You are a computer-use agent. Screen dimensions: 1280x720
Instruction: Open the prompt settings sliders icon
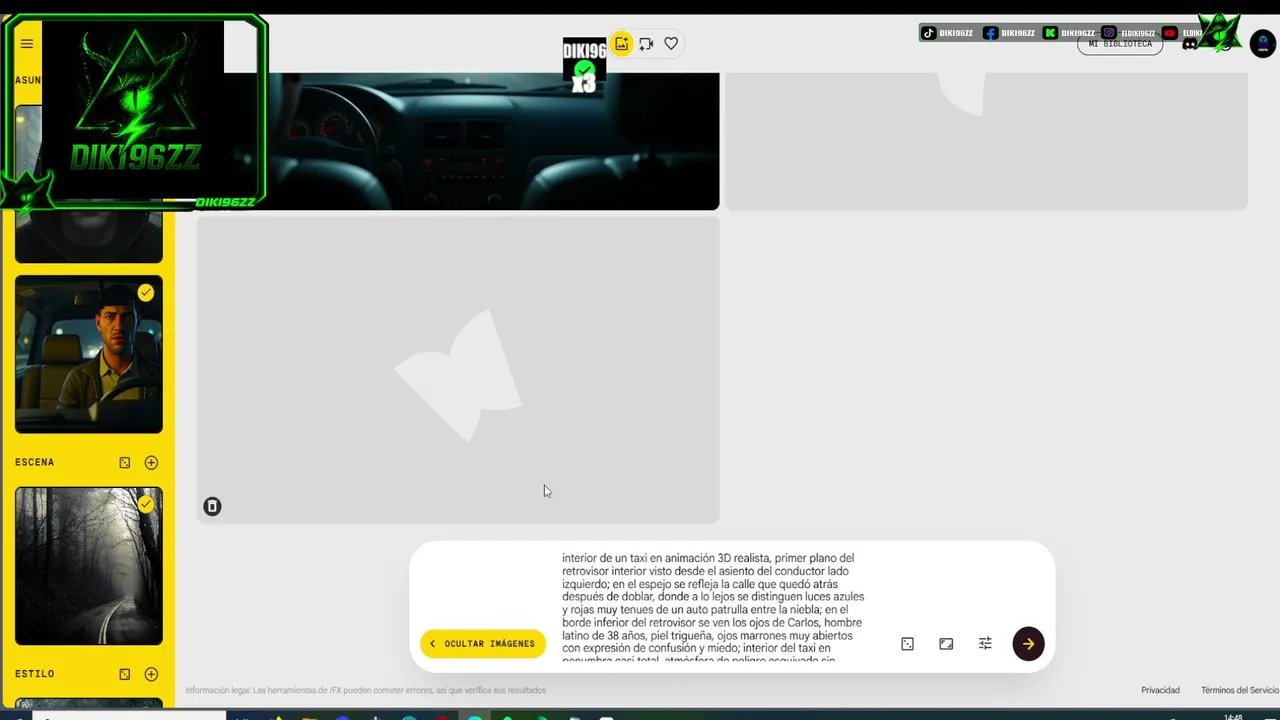tap(985, 644)
